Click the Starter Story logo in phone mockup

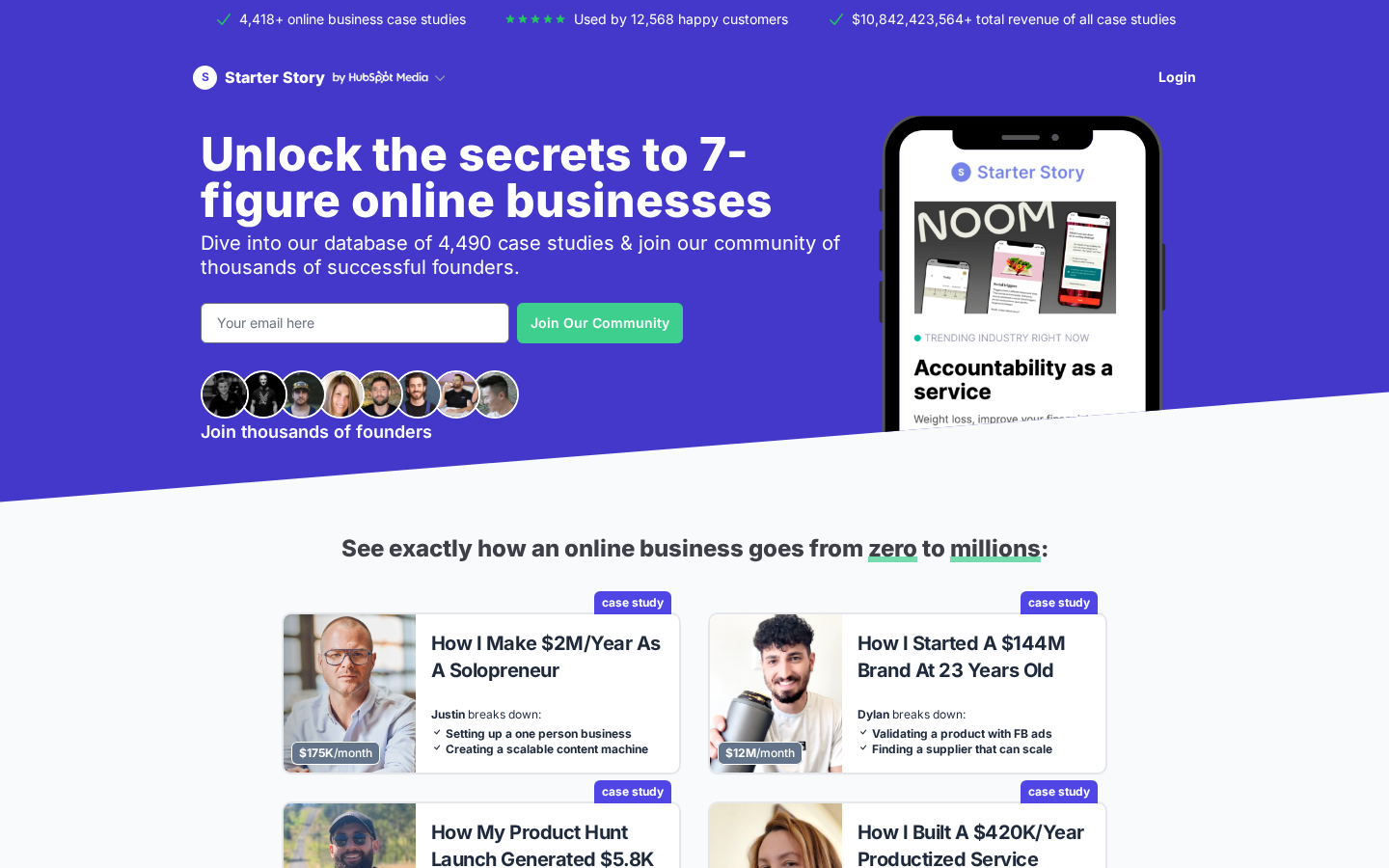pos(1018,173)
